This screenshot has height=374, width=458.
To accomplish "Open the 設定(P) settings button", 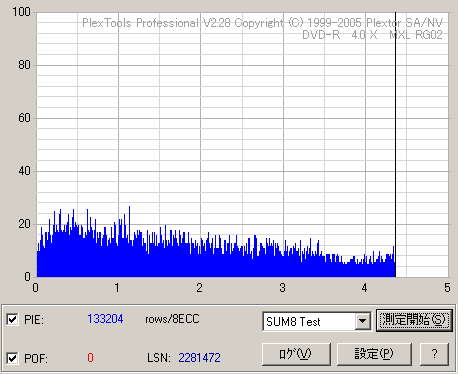I will [x=374, y=354].
